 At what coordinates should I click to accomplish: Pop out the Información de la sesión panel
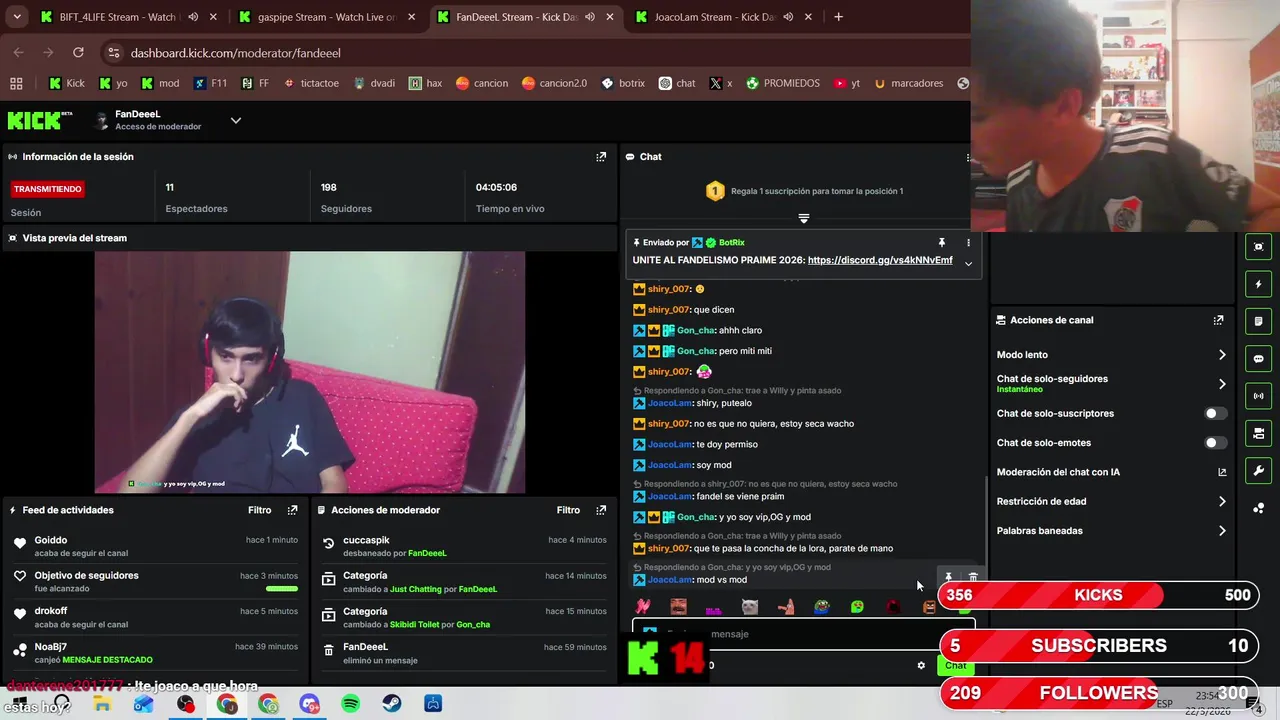601,157
